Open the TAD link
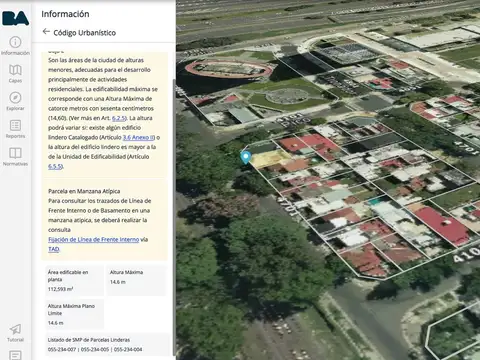This screenshot has height=360, width=480. coord(54,249)
